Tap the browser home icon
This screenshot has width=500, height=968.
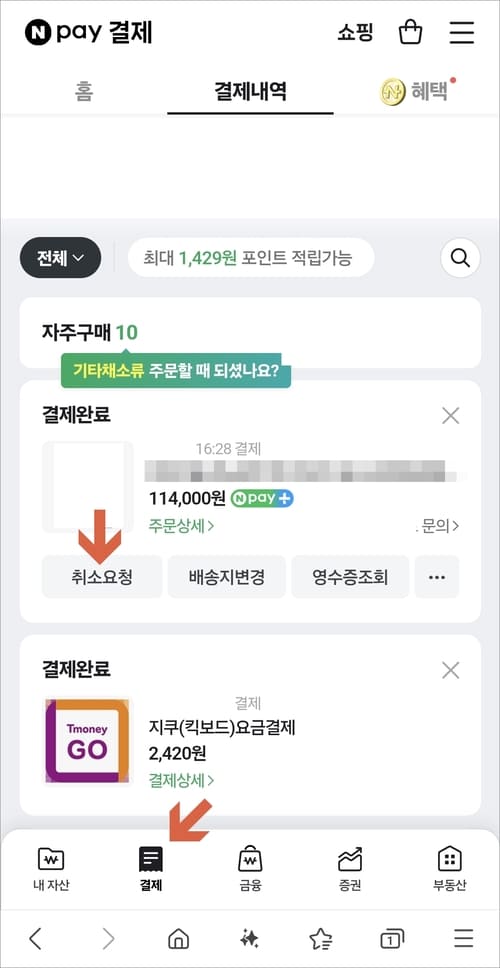(x=178, y=939)
